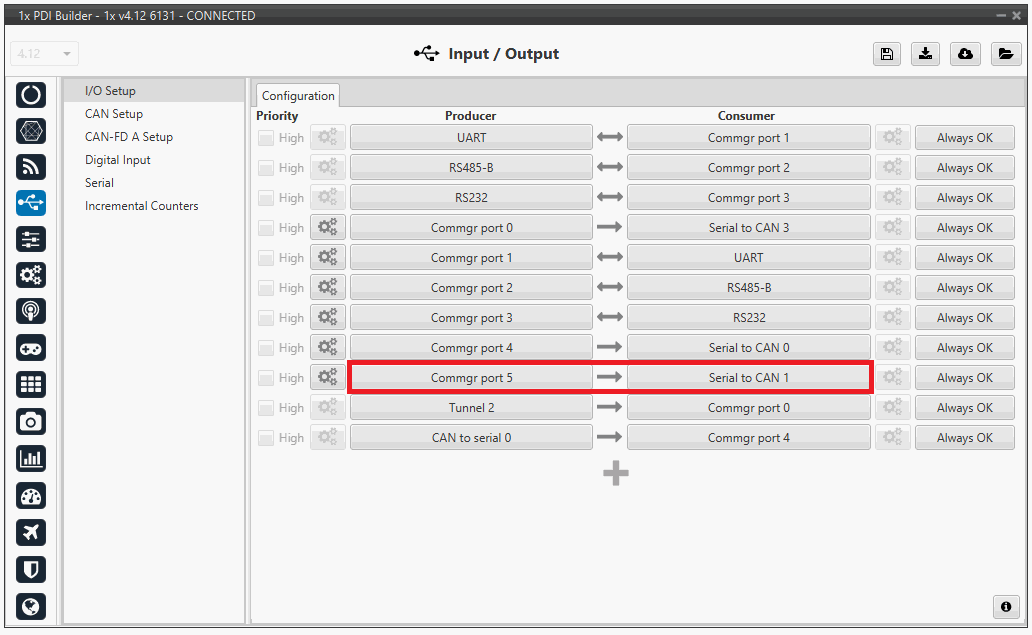Select CAN Setup in the left panel
This screenshot has width=1032, height=635.
click(x=114, y=114)
